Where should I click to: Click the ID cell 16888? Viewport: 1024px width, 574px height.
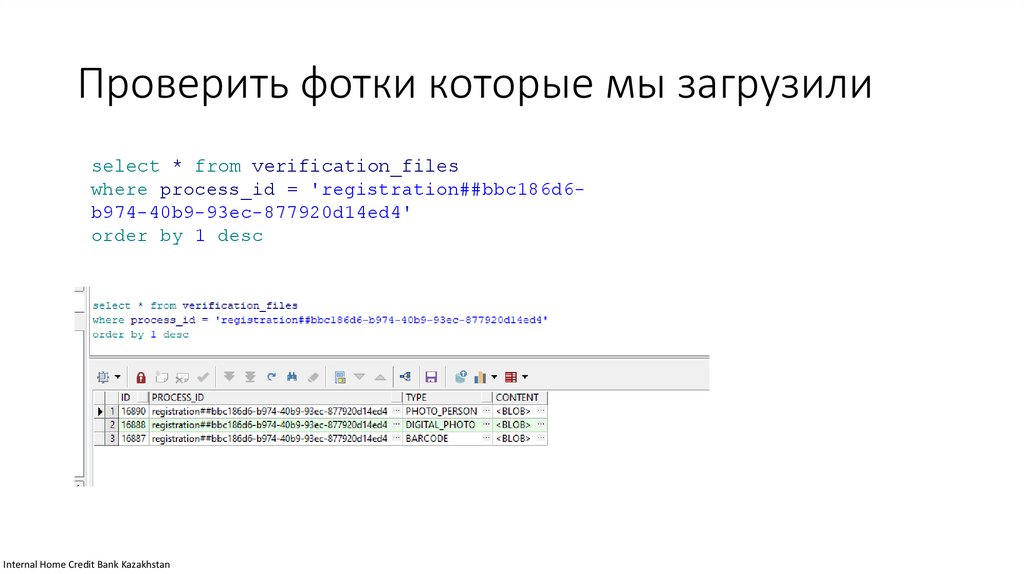(x=133, y=425)
